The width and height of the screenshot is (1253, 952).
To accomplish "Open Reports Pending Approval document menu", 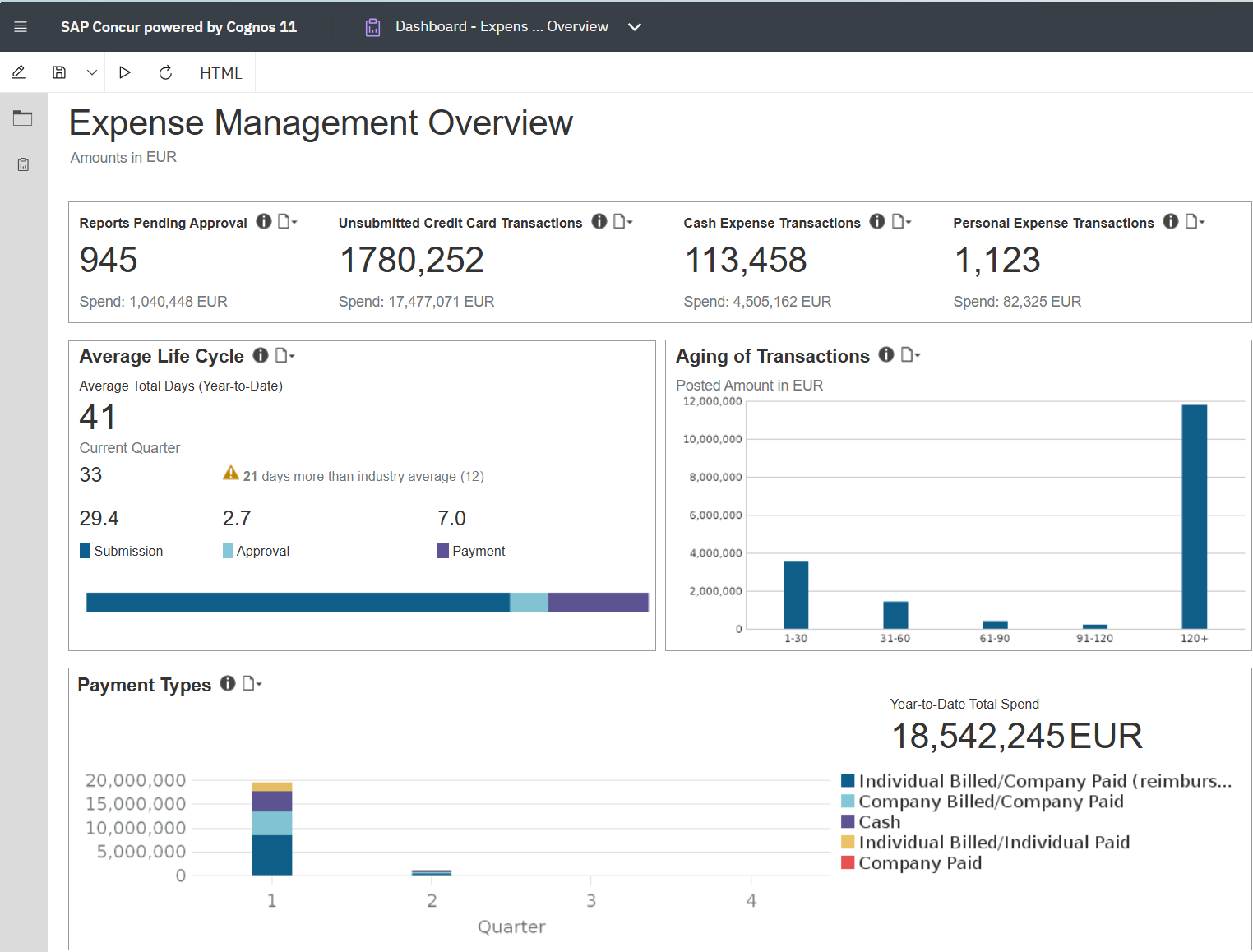I will (x=287, y=222).
